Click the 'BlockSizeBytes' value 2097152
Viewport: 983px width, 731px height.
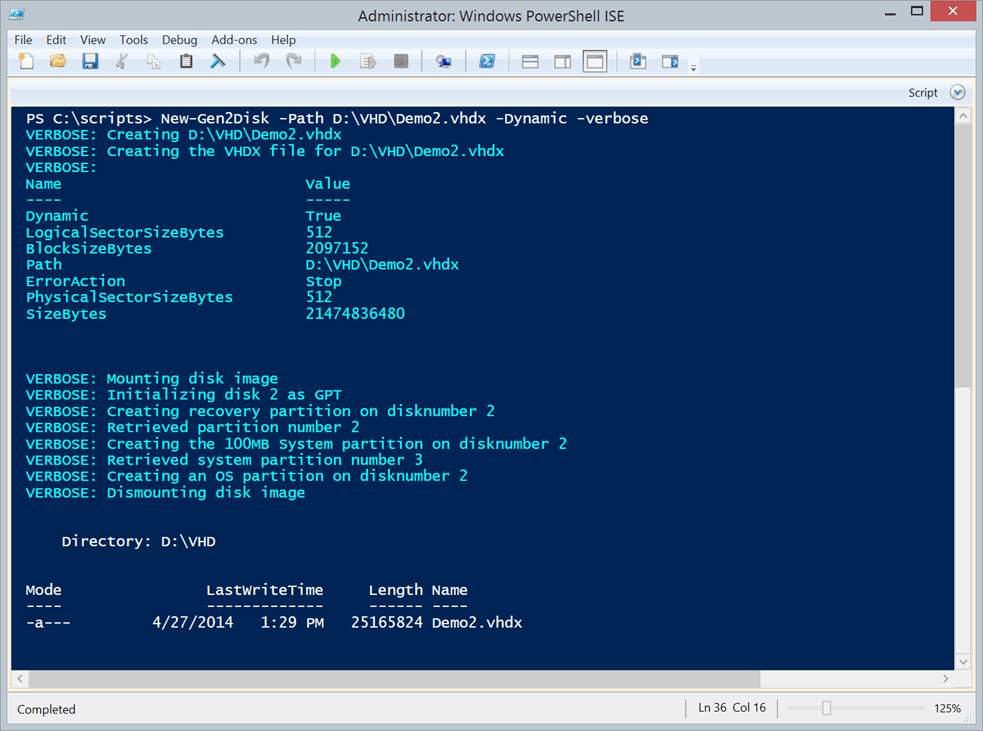pyautogui.click(x=337, y=248)
